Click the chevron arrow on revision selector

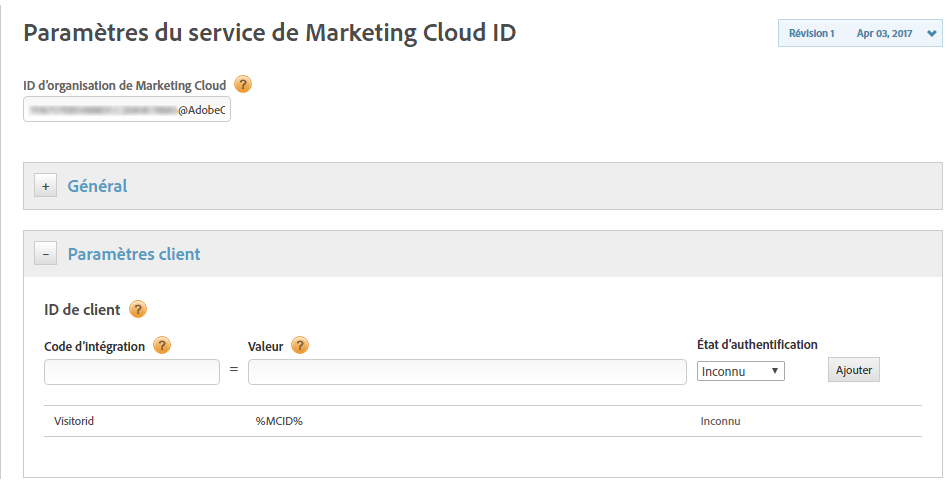coord(931,34)
